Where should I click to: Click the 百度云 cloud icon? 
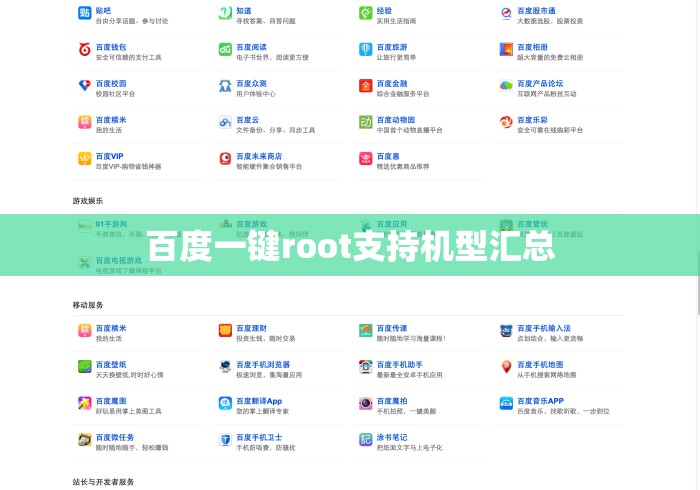click(x=225, y=122)
